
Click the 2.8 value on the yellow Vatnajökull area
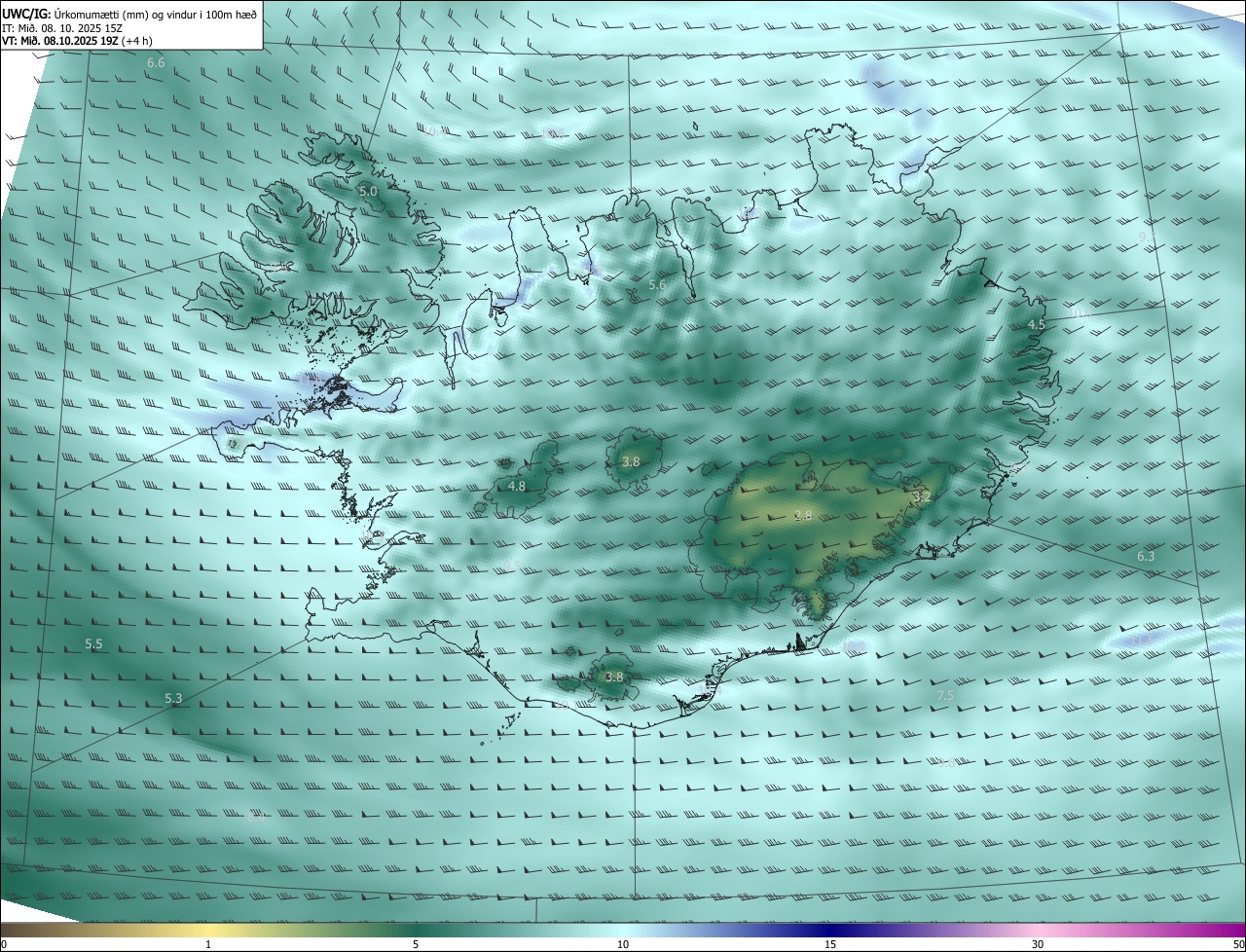[803, 515]
